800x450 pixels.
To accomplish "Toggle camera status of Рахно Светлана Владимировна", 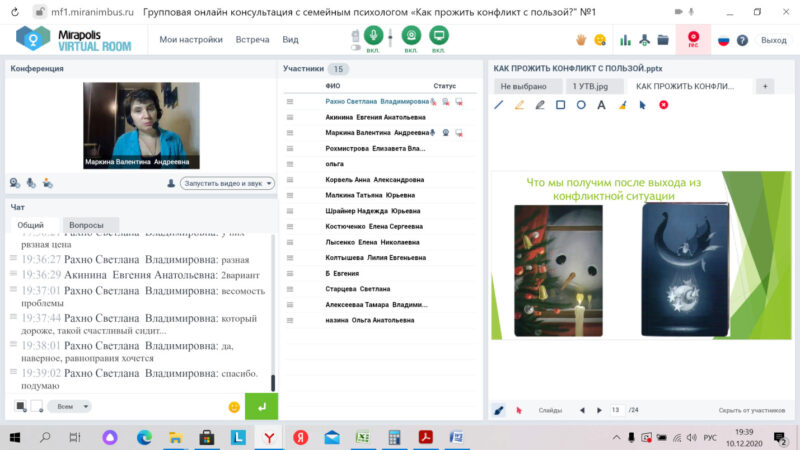I will (x=445, y=102).
